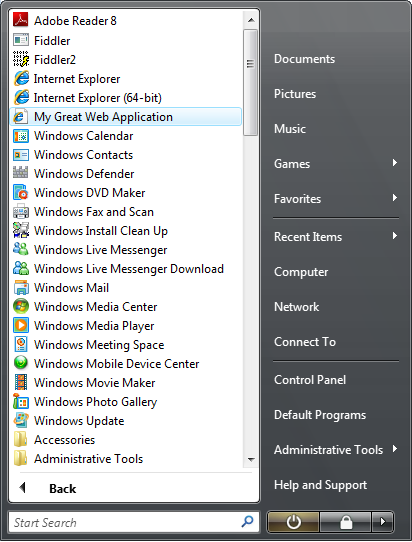The height and width of the screenshot is (542, 412).
Task: Click the Windows Defender castle icon
Action: [20, 172]
